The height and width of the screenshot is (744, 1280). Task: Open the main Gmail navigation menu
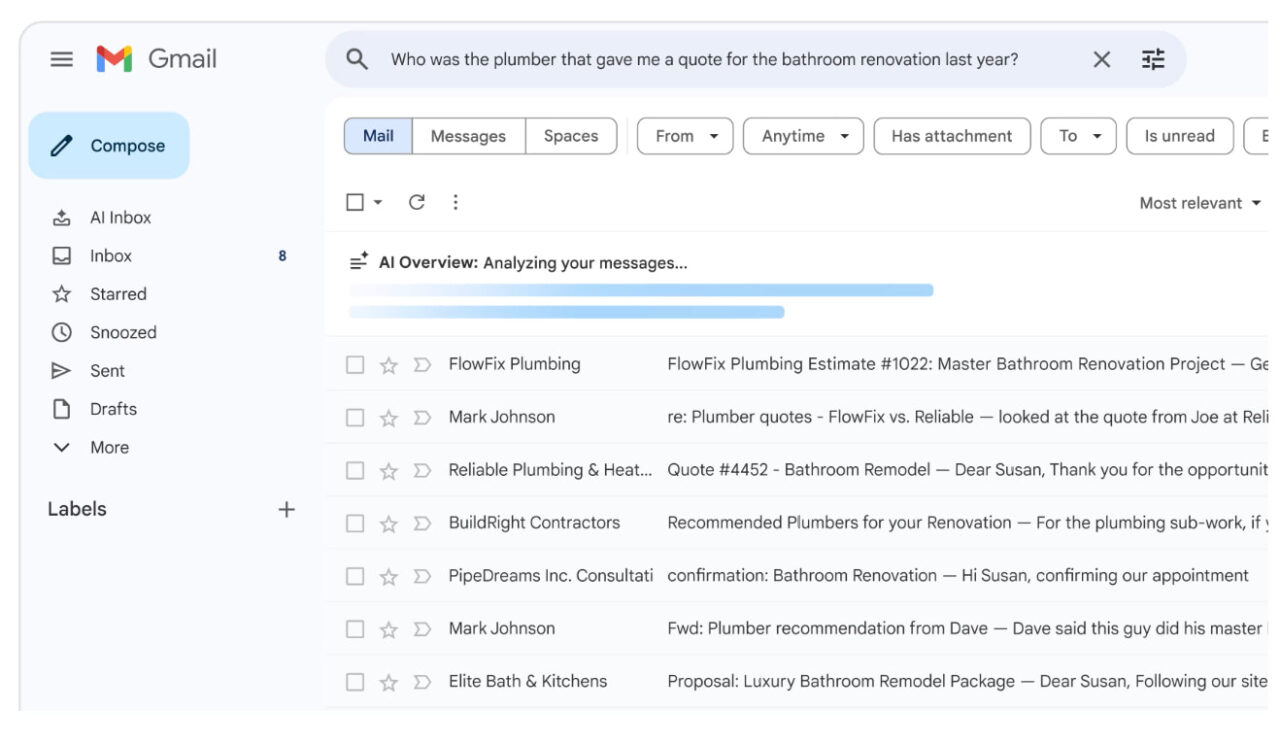62,59
